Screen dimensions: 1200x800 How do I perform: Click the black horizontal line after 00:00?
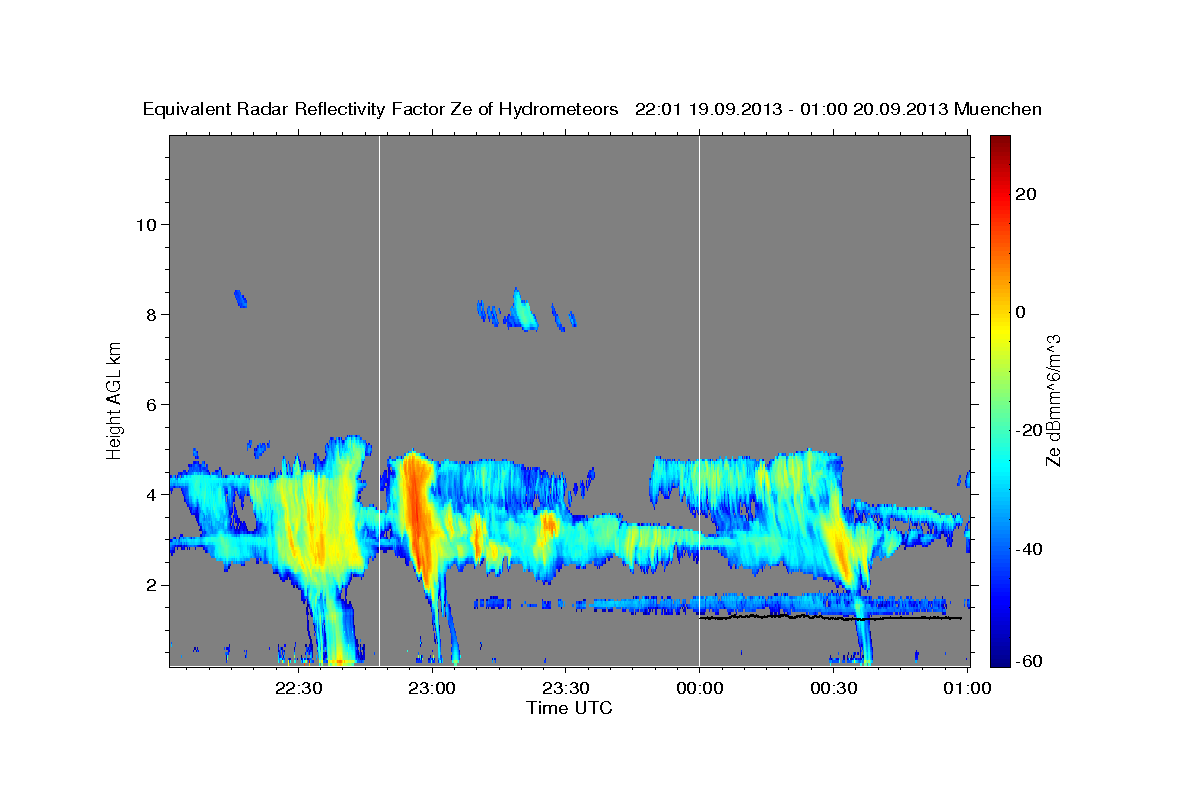[830, 618]
